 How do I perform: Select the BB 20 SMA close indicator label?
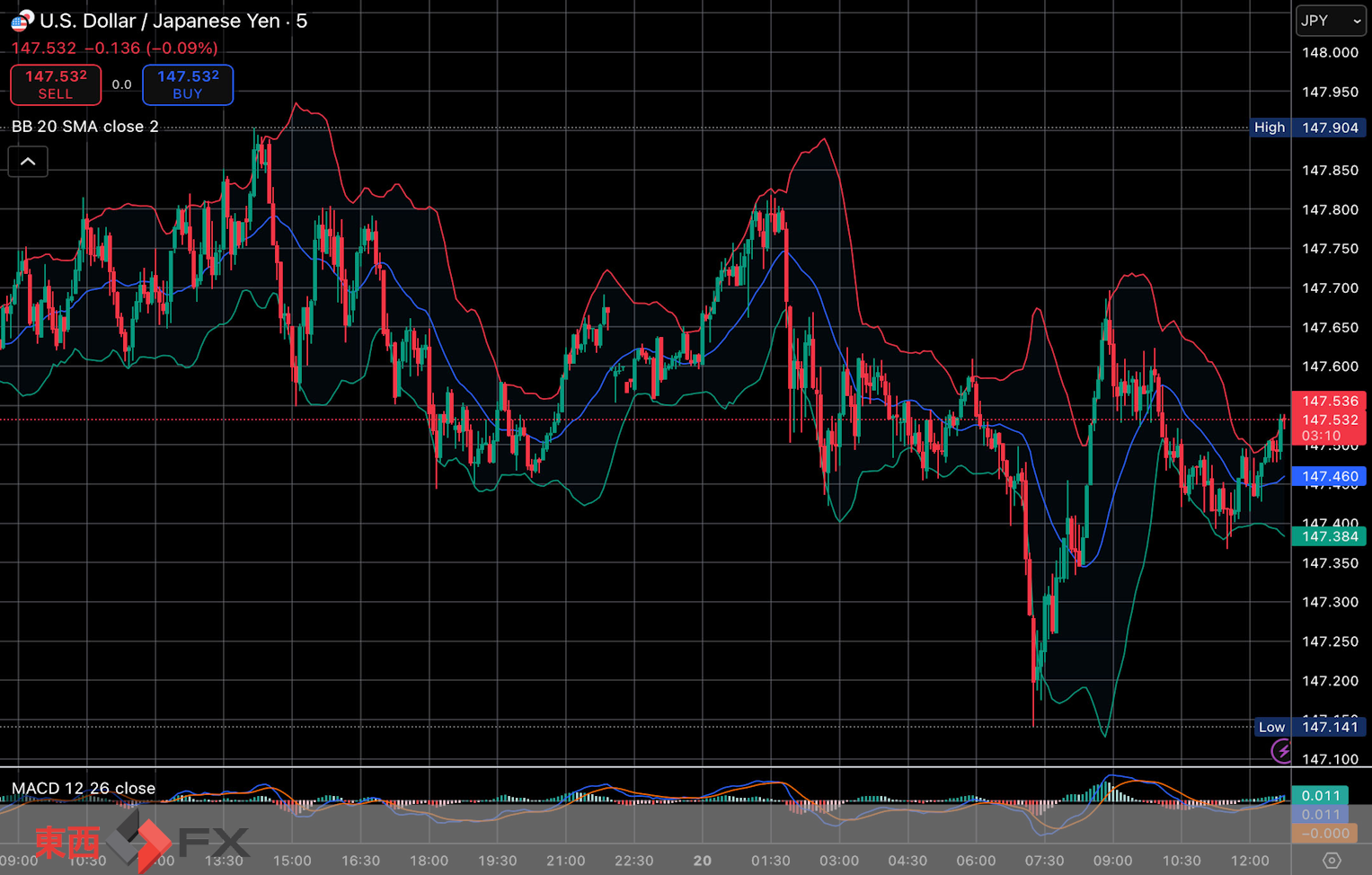click(x=85, y=127)
